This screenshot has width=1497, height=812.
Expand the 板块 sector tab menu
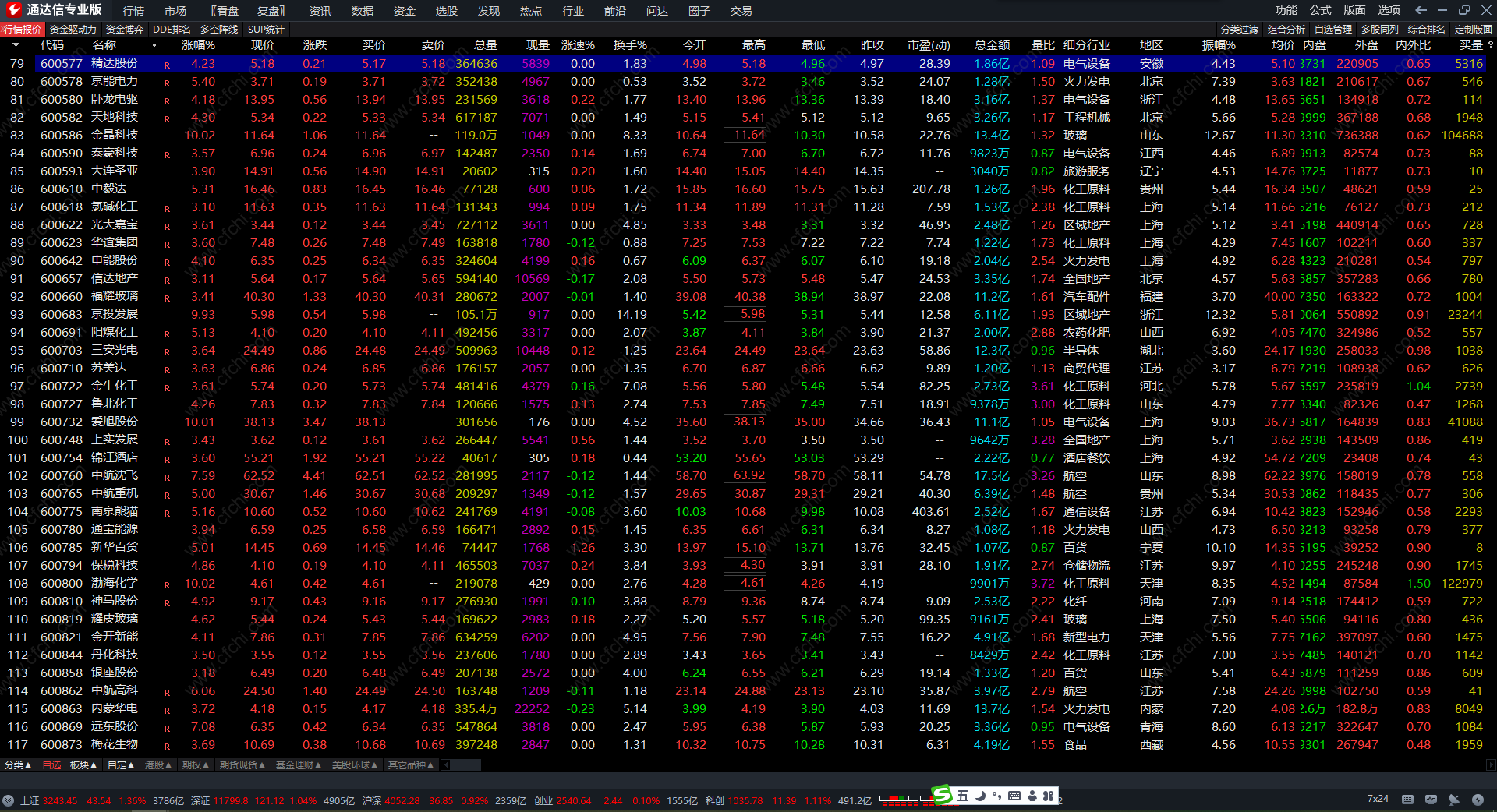(83, 765)
